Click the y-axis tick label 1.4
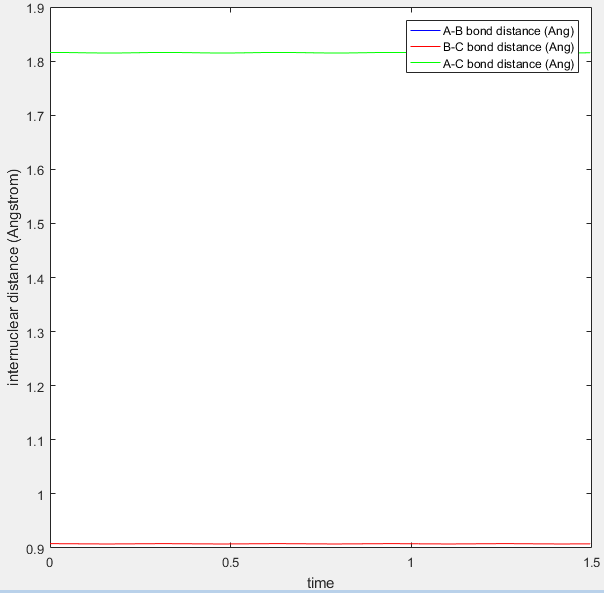Image resolution: width=604 pixels, height=593 pixels. [35, 278]
